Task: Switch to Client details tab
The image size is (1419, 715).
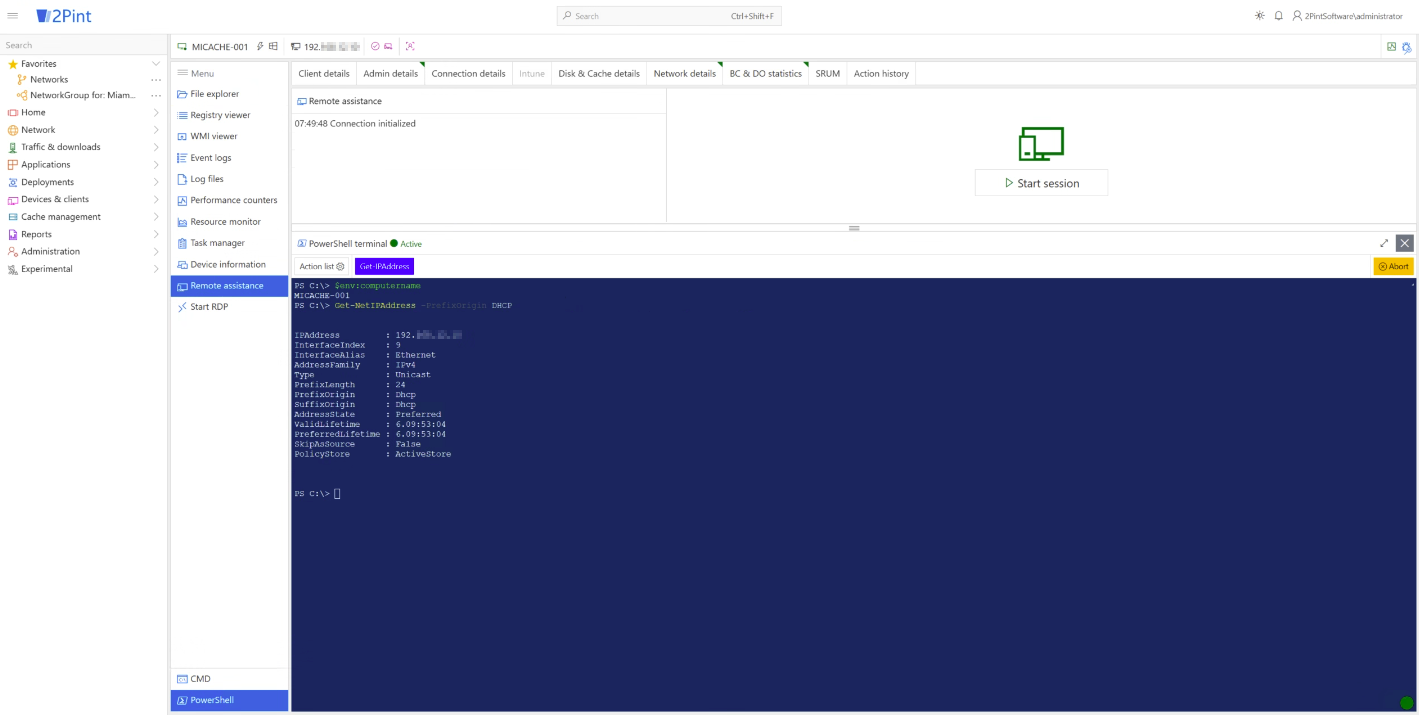Action: click(324, 73)
